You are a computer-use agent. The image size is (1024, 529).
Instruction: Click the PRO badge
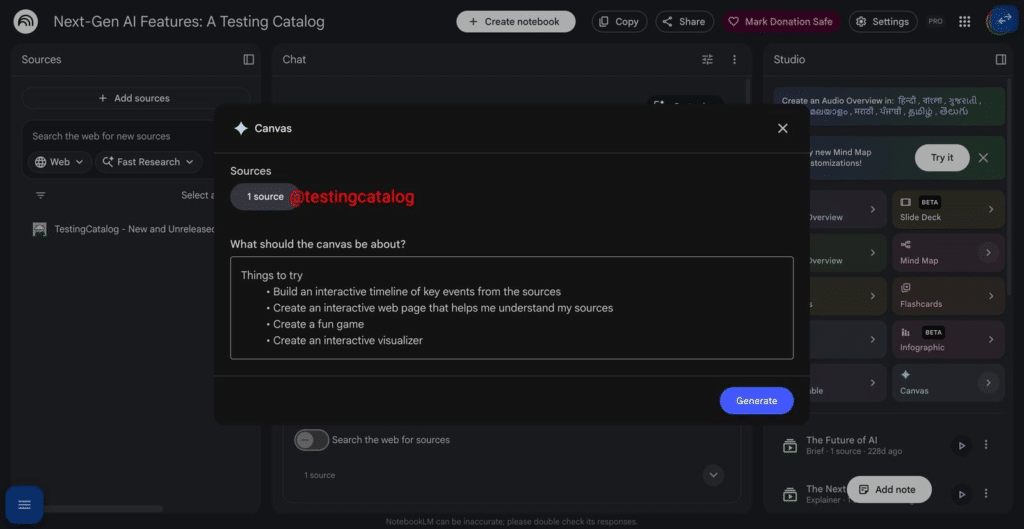pos(936,22)
